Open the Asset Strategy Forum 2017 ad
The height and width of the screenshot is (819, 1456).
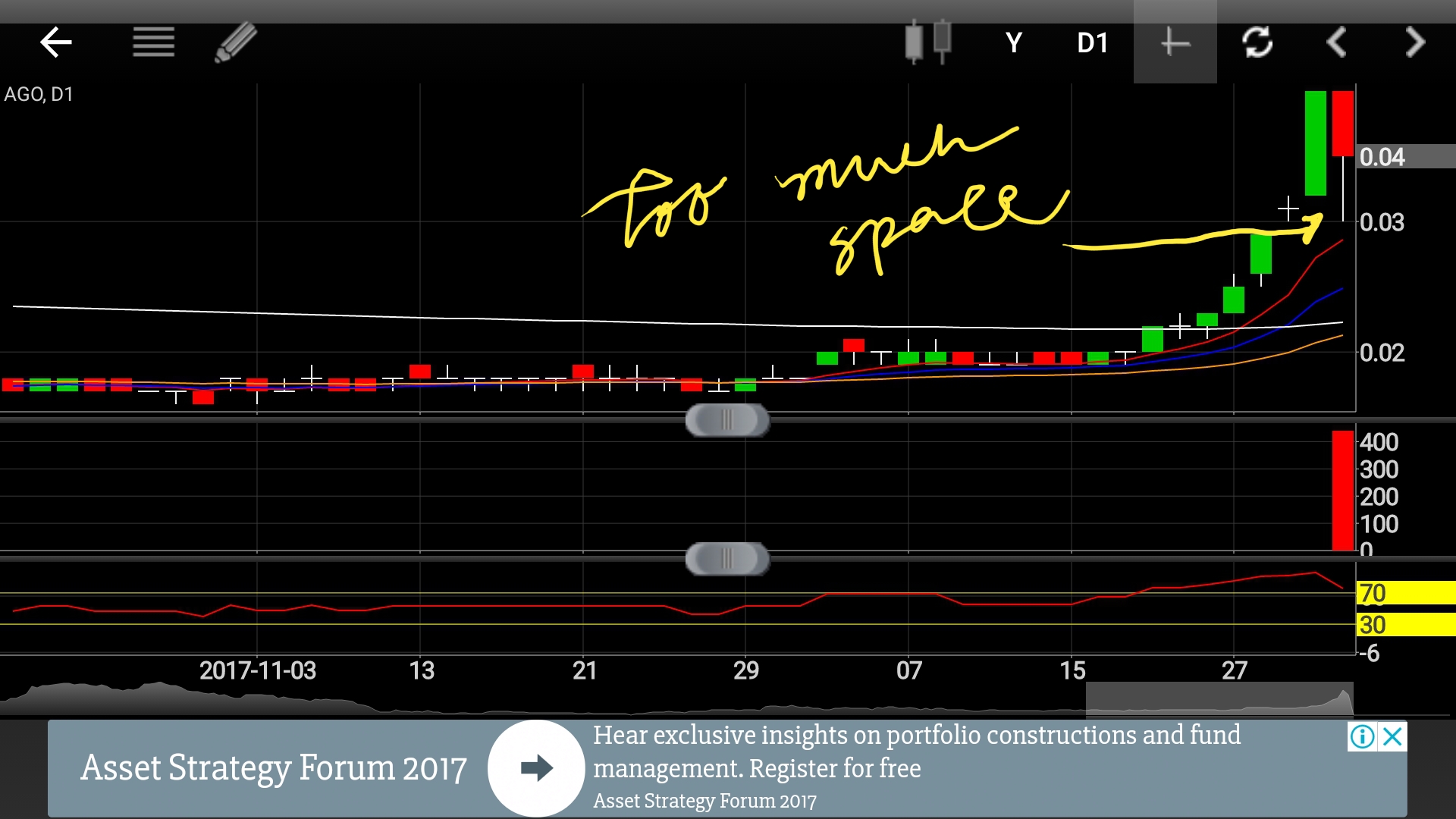[x=727, y=769]
